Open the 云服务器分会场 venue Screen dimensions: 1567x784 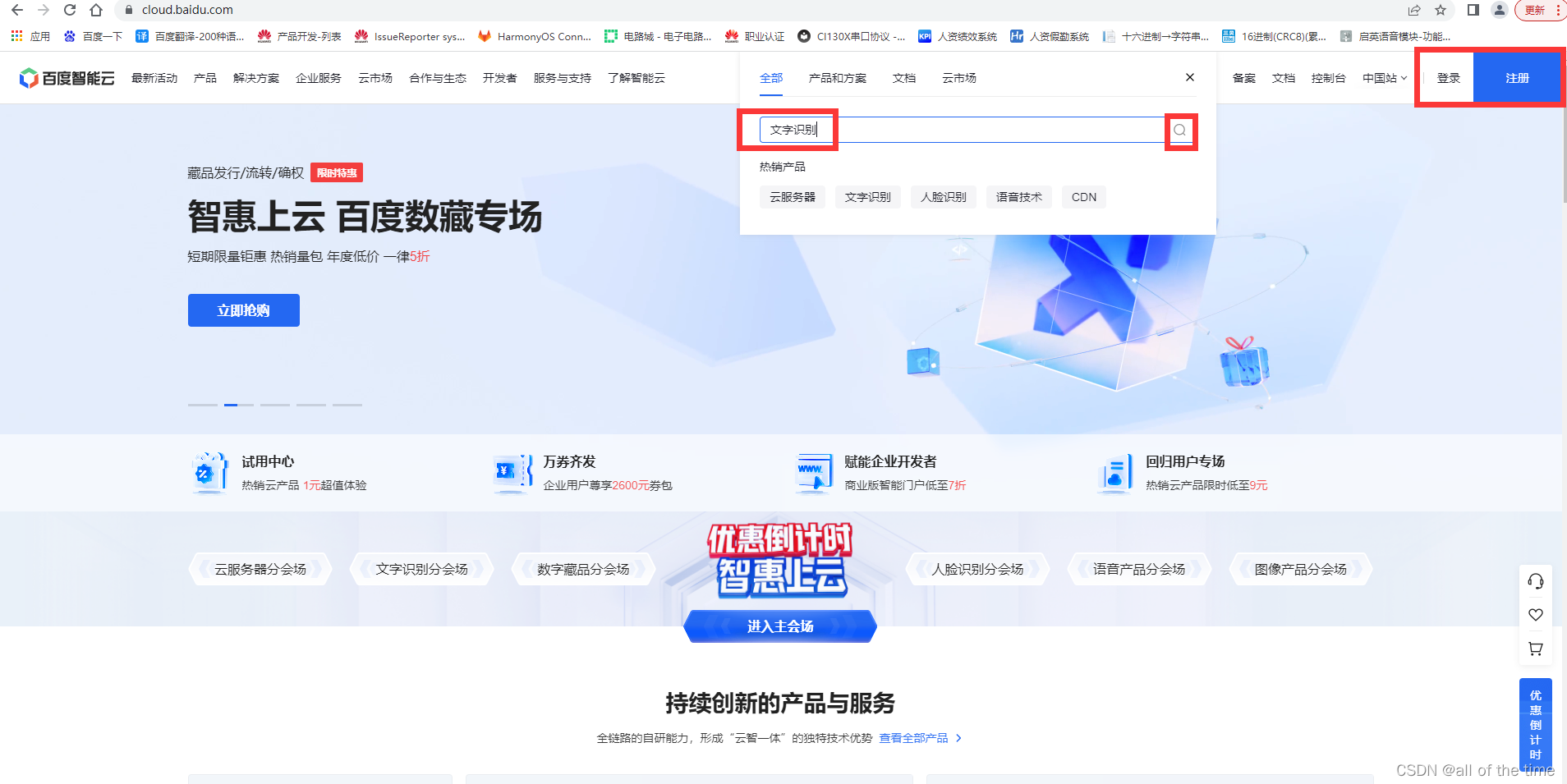pyautogui.click(x=260, y=569)
